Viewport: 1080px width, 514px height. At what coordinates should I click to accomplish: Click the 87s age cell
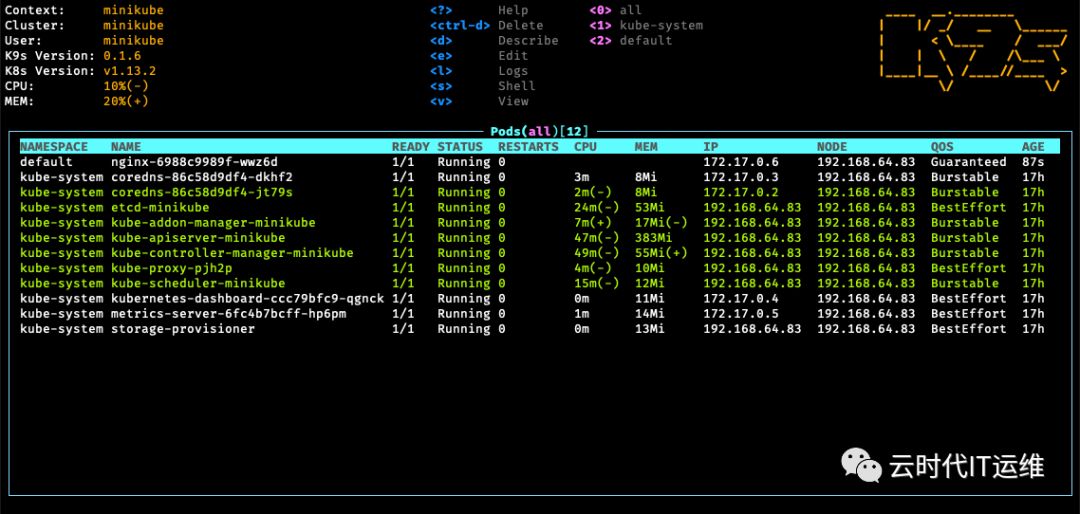[1033, 162]
